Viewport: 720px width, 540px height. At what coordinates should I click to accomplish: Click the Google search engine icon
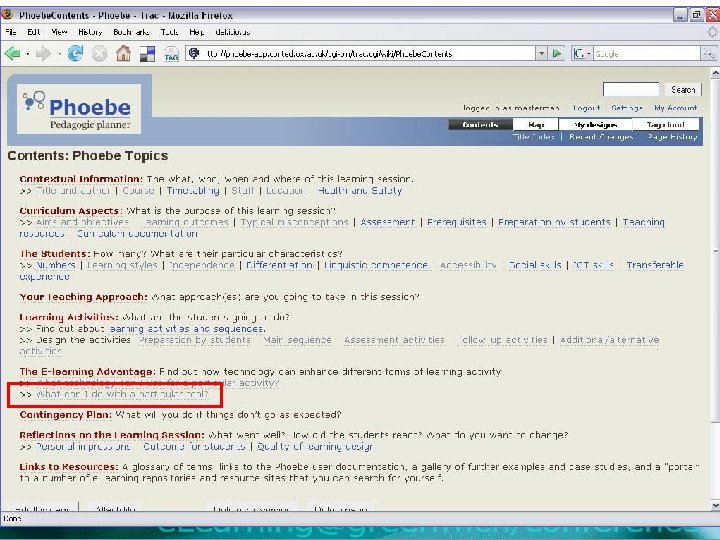[x=579, y=54]
